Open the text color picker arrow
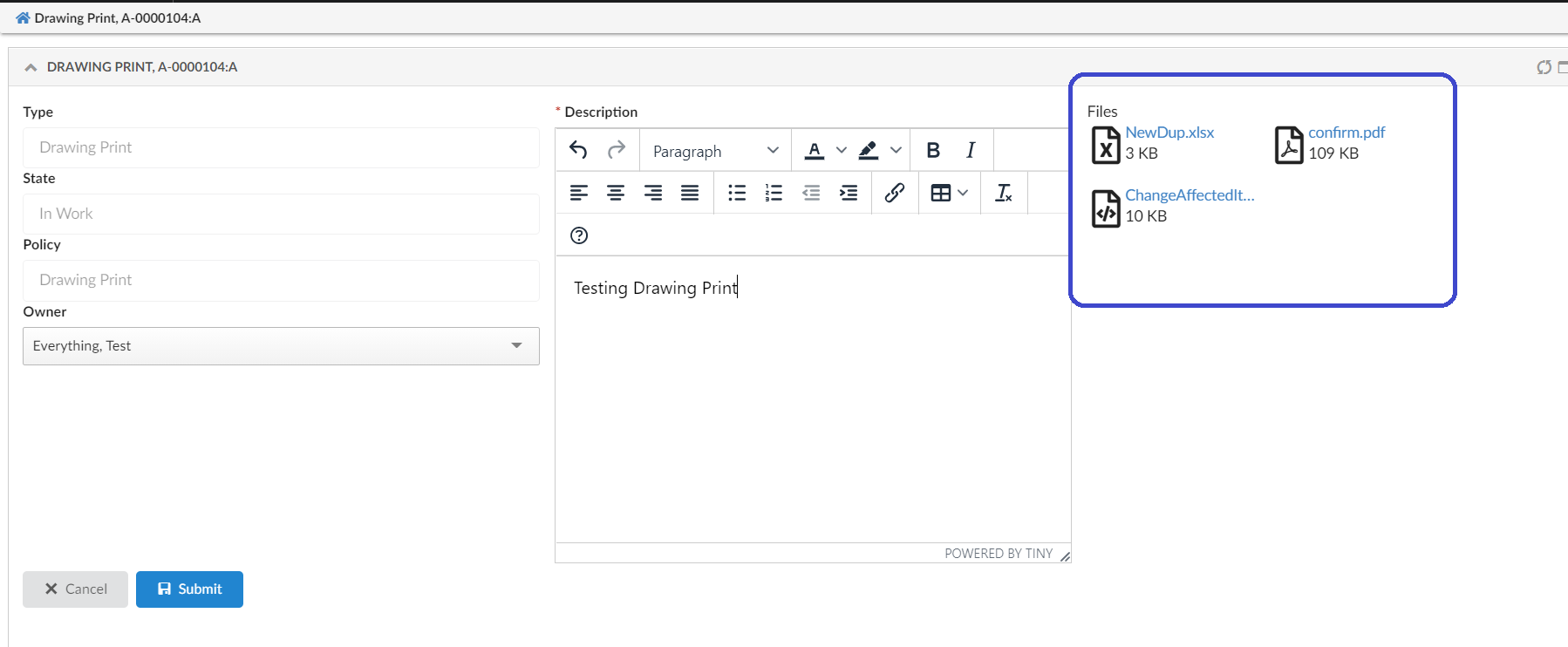The height and width of the screenshot is (647, 1568). (842, 150)
